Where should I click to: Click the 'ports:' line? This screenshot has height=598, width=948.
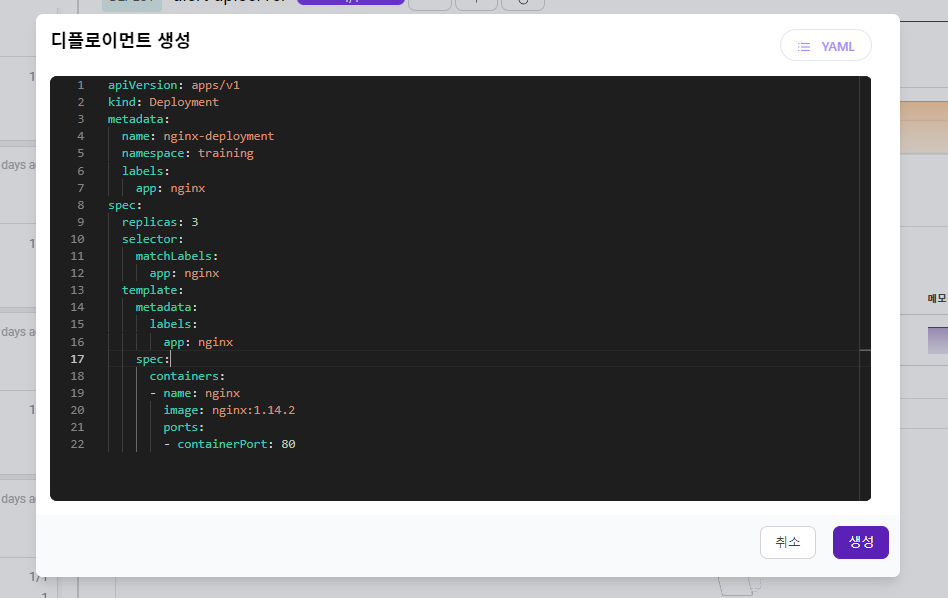[x=184, y=427]
